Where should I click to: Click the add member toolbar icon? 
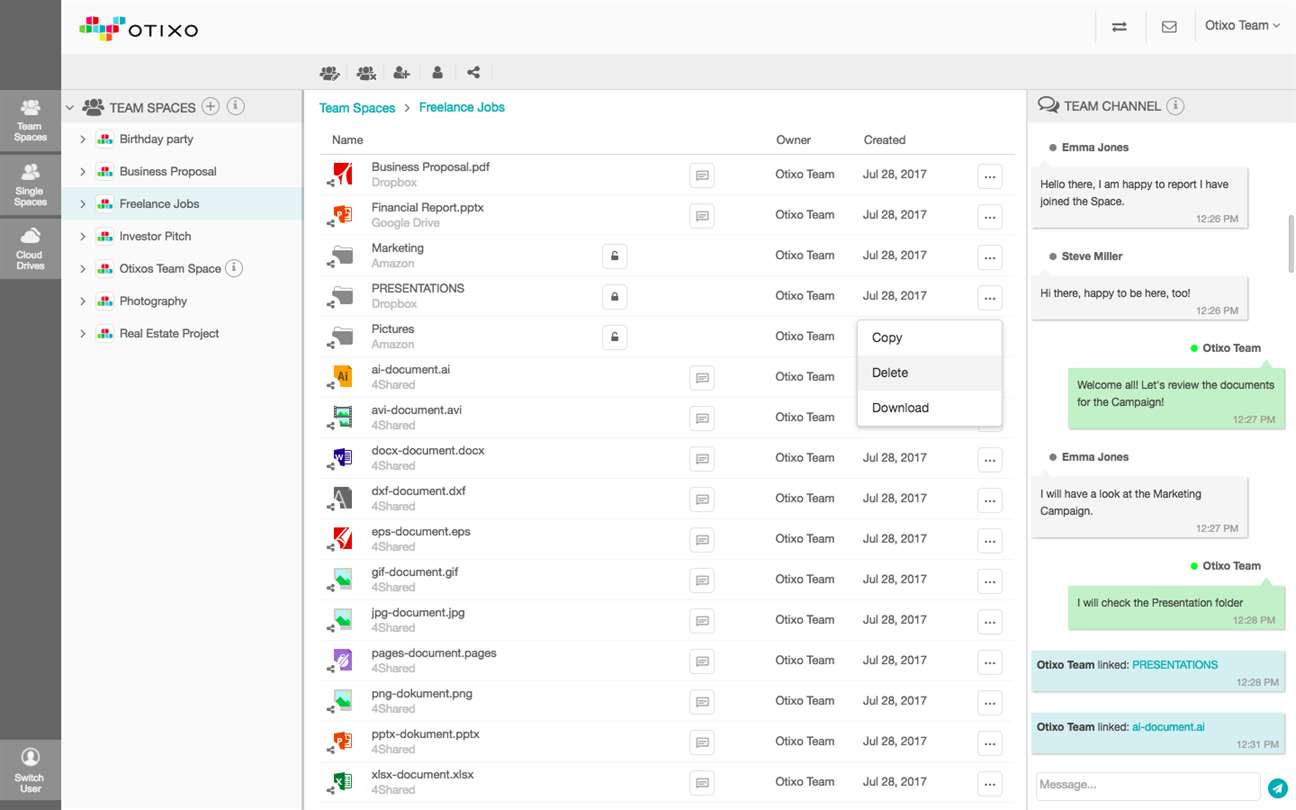[x=401, y=72]
